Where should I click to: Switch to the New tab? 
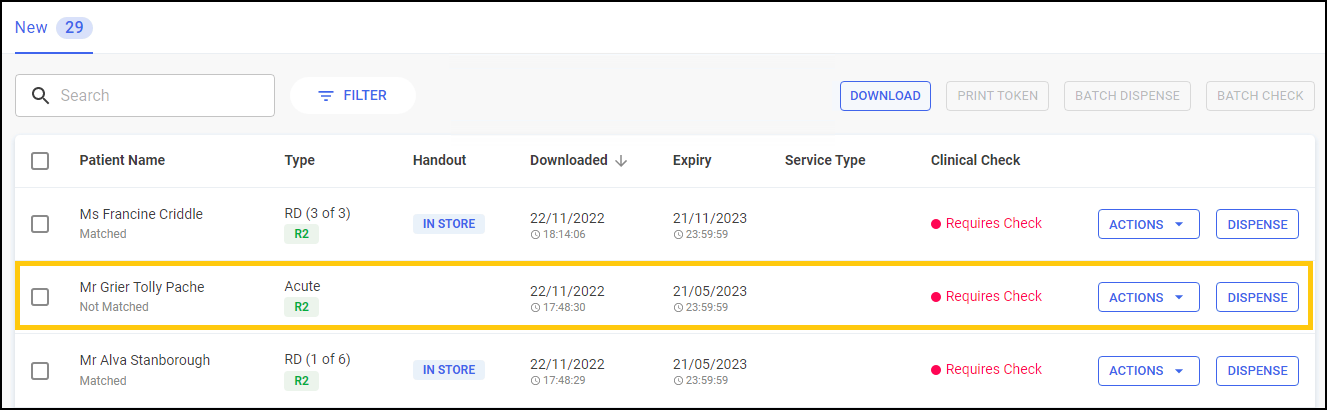pyautogui.click(x=31, y=27)
